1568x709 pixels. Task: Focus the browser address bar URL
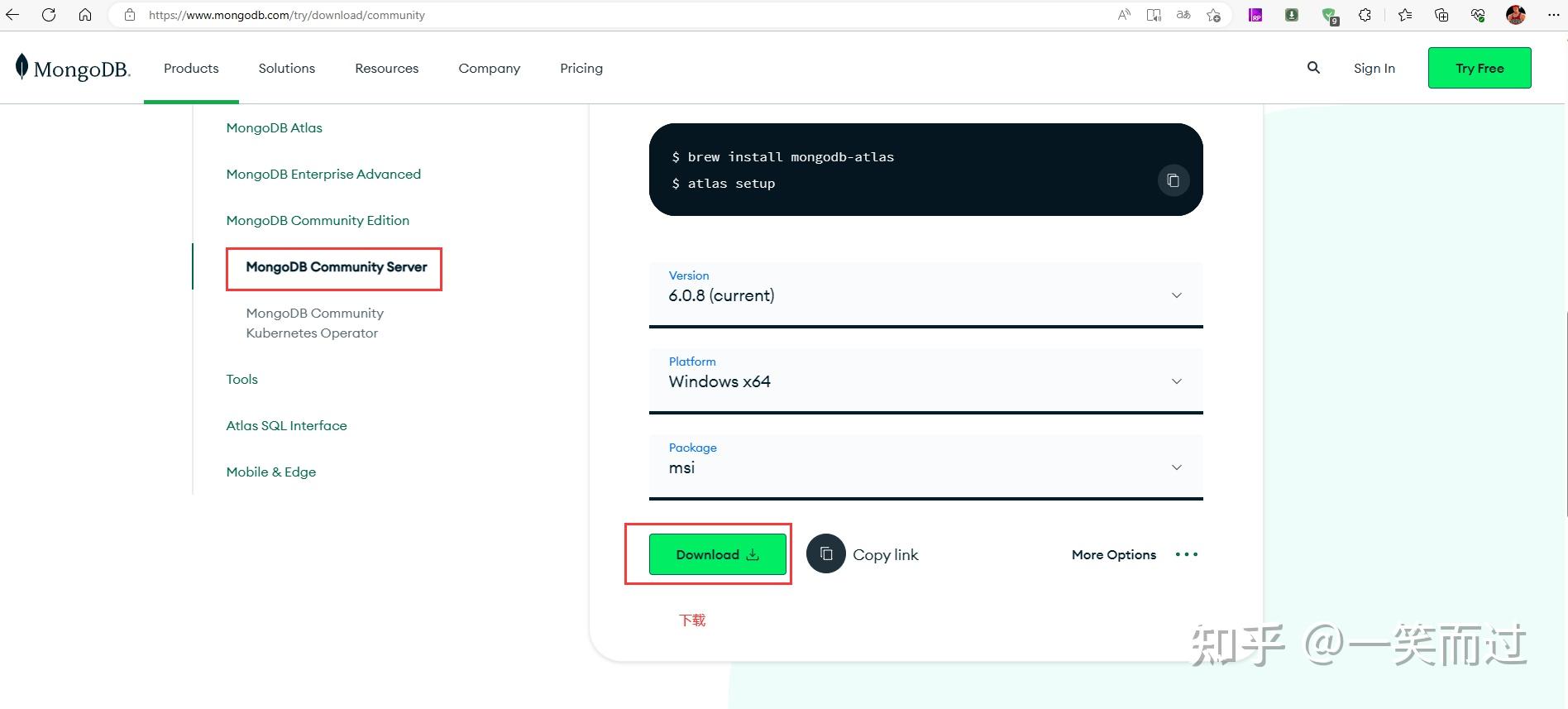tap(287, 15)
